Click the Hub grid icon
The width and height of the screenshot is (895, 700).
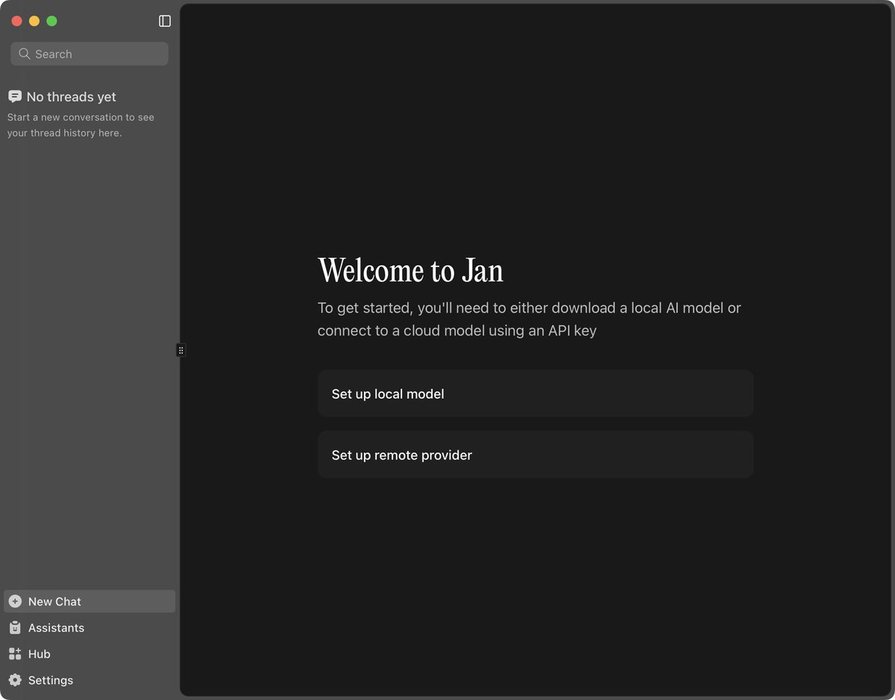click(15, 654)
